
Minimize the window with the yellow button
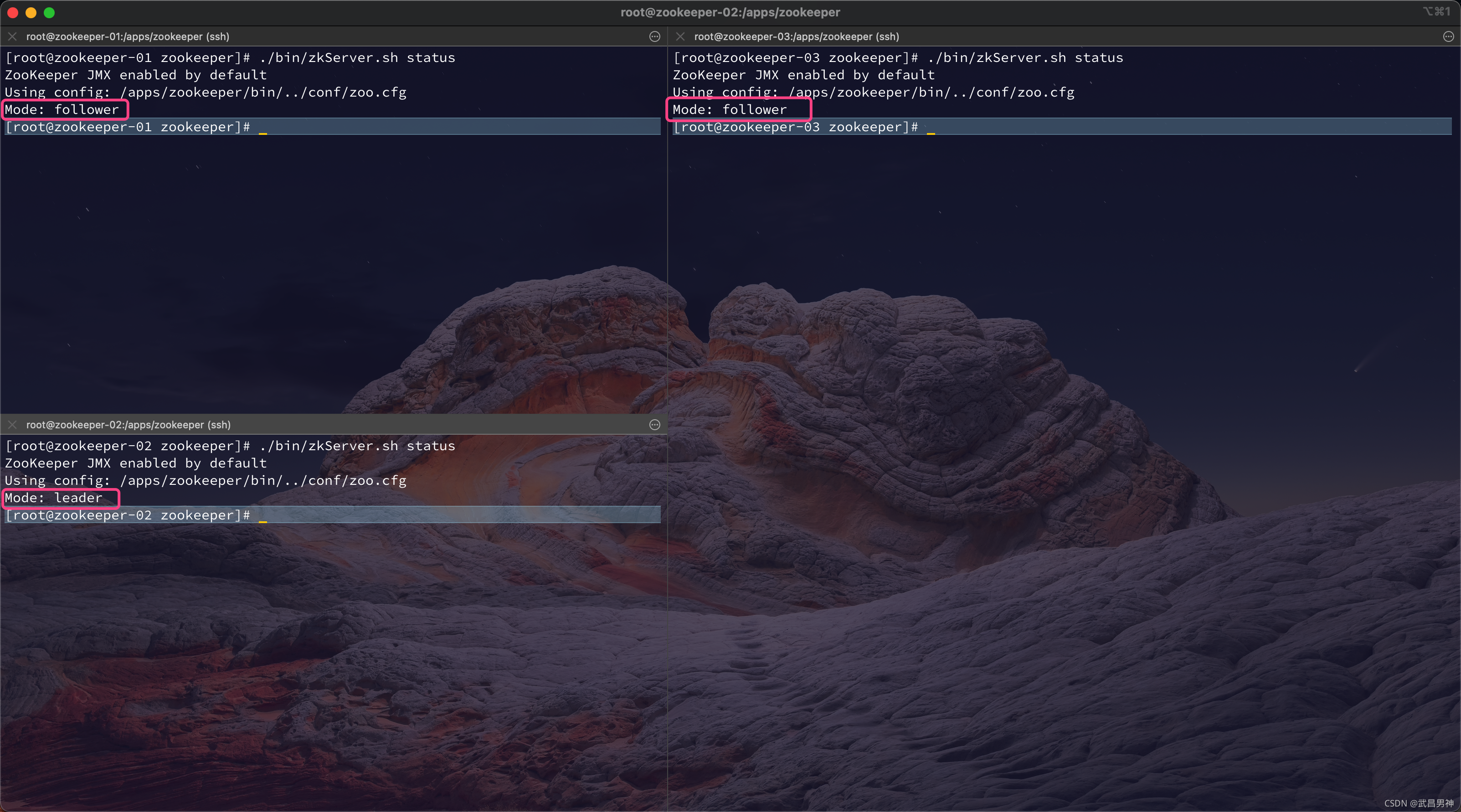31,12
